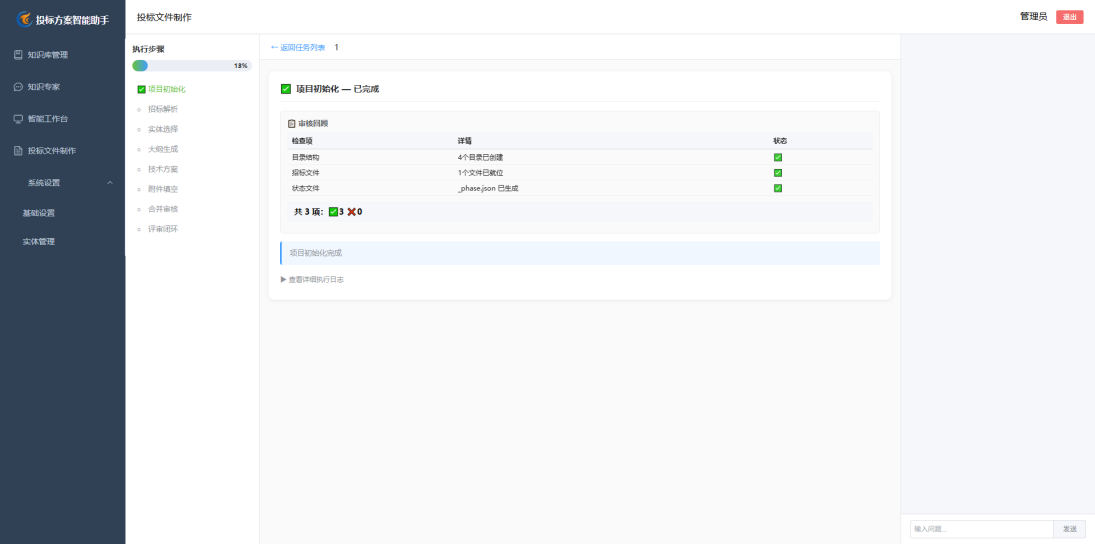The width and height of the screenshot is (1095, 544).
Task: Click the 智能工作台 monitor icon
Action: tap(18, 119)
